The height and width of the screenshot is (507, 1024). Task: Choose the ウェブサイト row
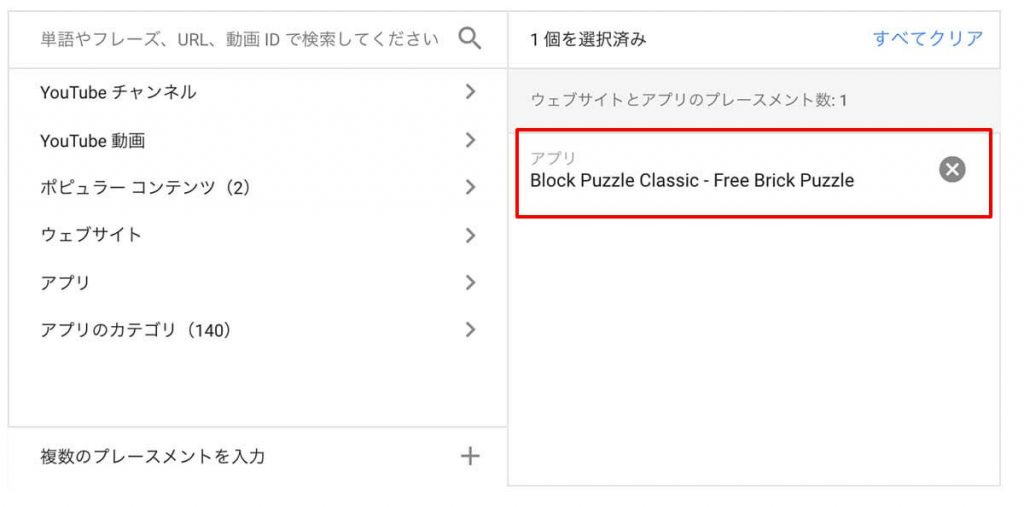(258, 235)
